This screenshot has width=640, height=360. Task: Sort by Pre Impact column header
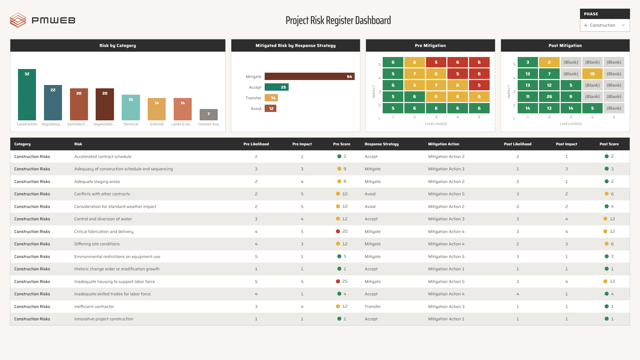coord(302,144)
